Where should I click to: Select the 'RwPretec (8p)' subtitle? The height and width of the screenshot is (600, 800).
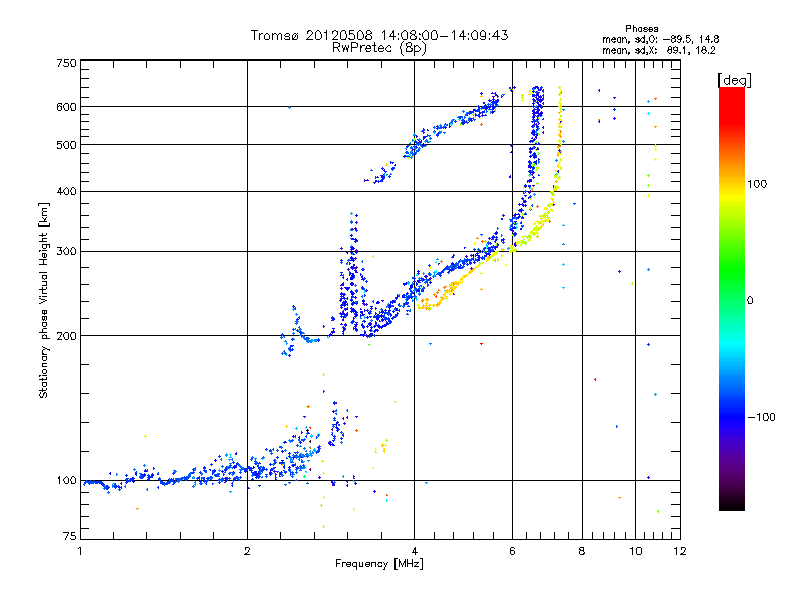379,48
